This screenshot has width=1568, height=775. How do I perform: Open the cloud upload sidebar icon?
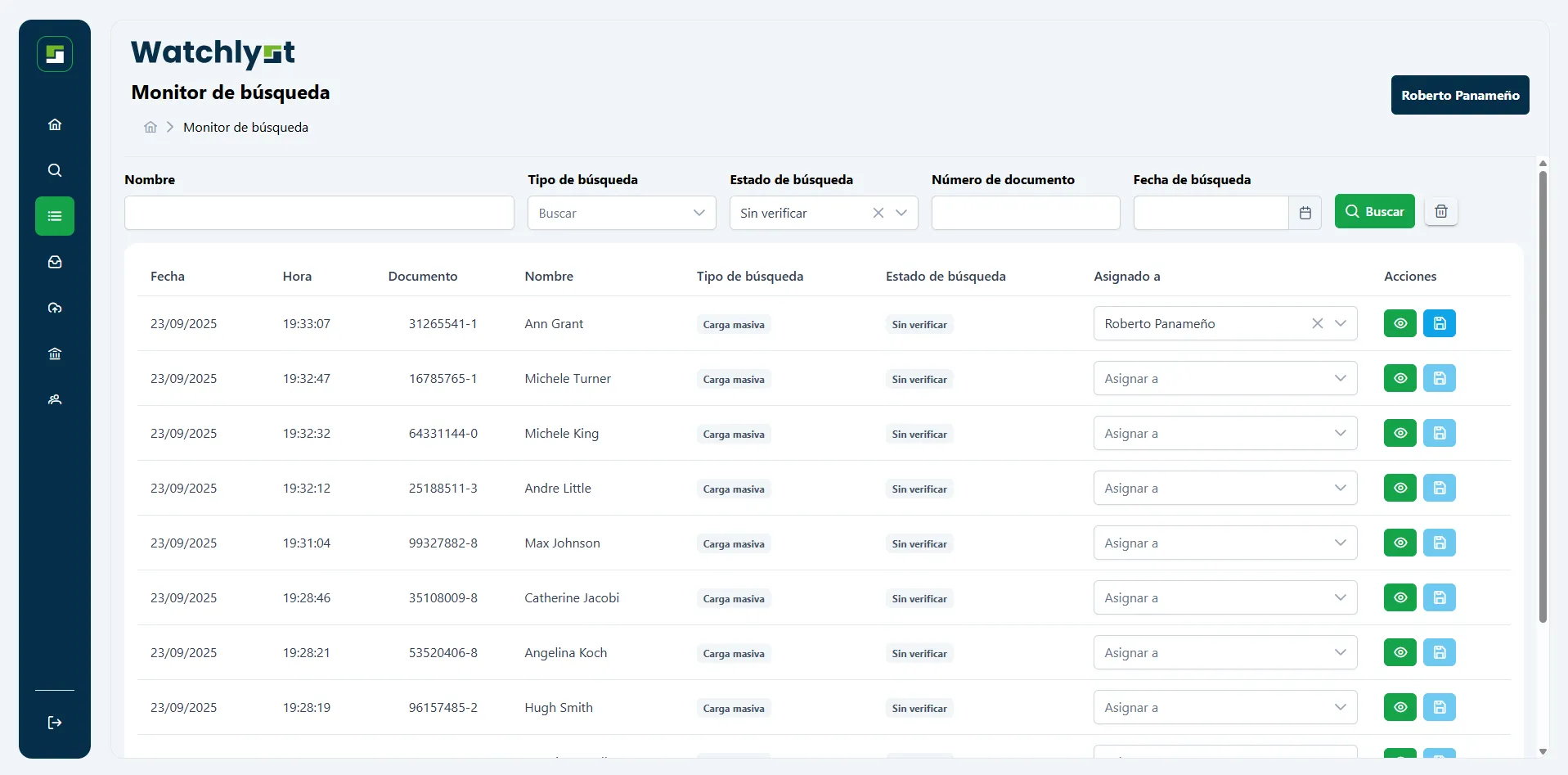(55, 308)
